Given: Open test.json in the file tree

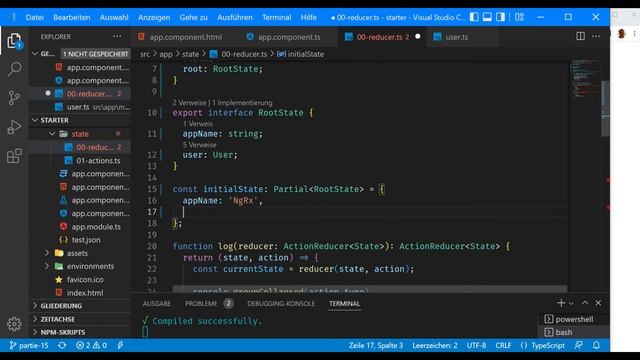Looking at the screenshot, I should pos(86,240).
